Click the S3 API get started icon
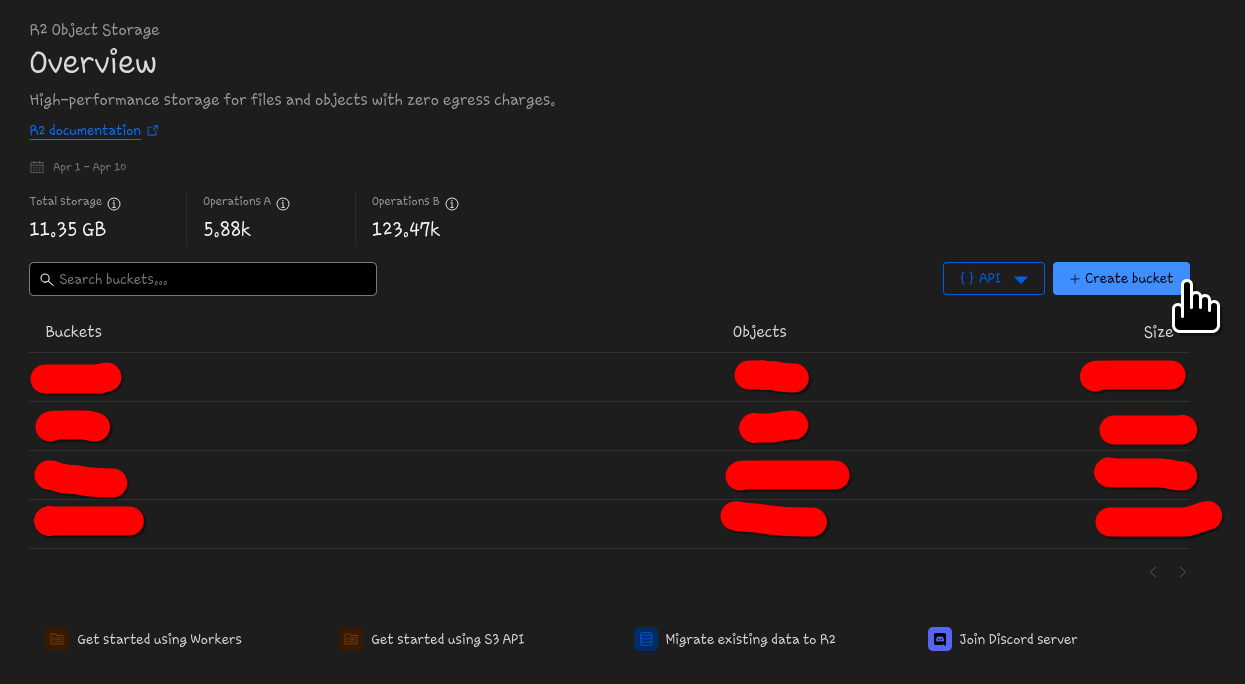The width and height of the screenshot is (1245, 684). [x=350, y=639]
